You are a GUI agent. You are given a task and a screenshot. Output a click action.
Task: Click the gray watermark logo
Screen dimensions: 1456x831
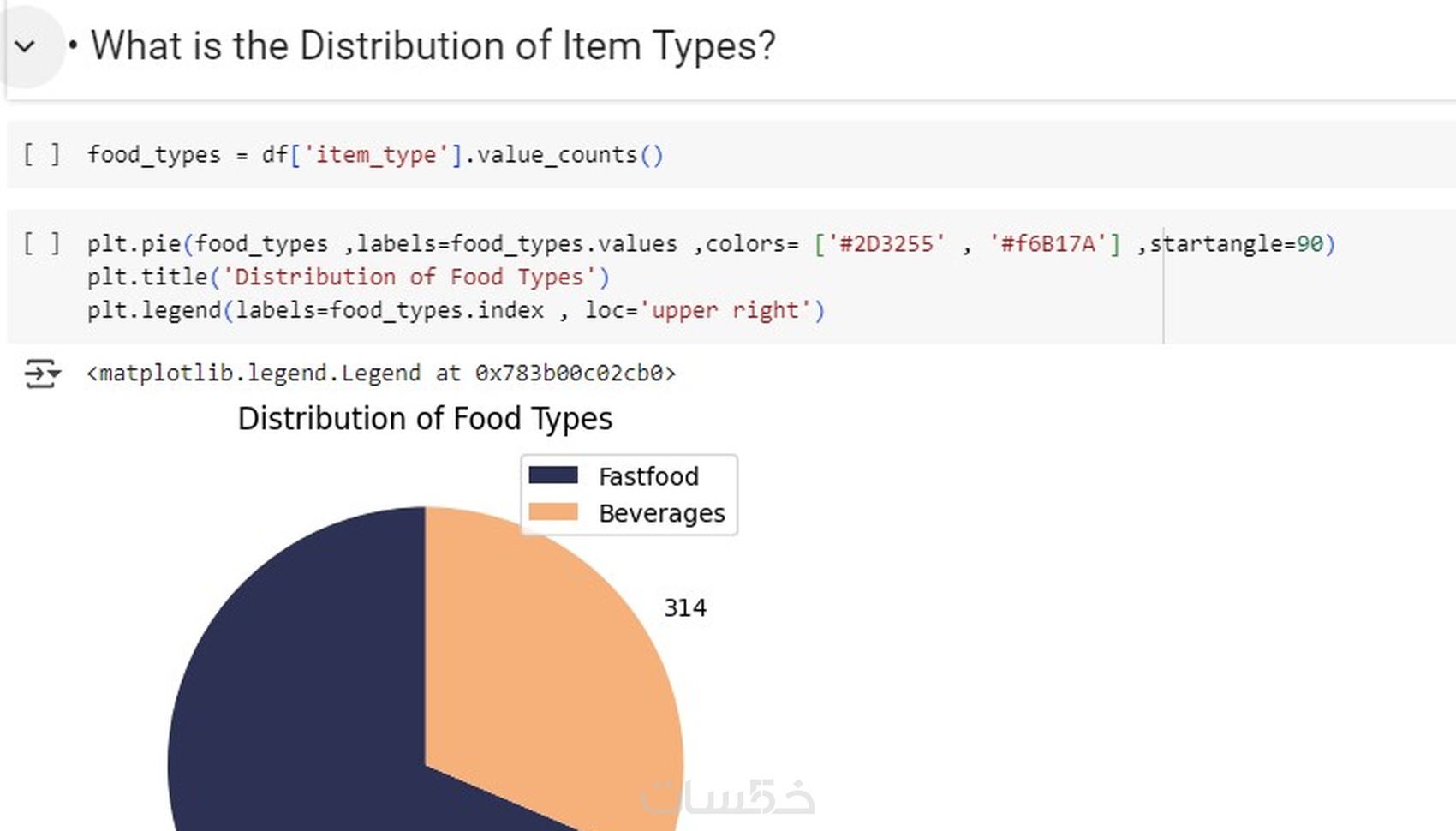[x=728, y=797]
